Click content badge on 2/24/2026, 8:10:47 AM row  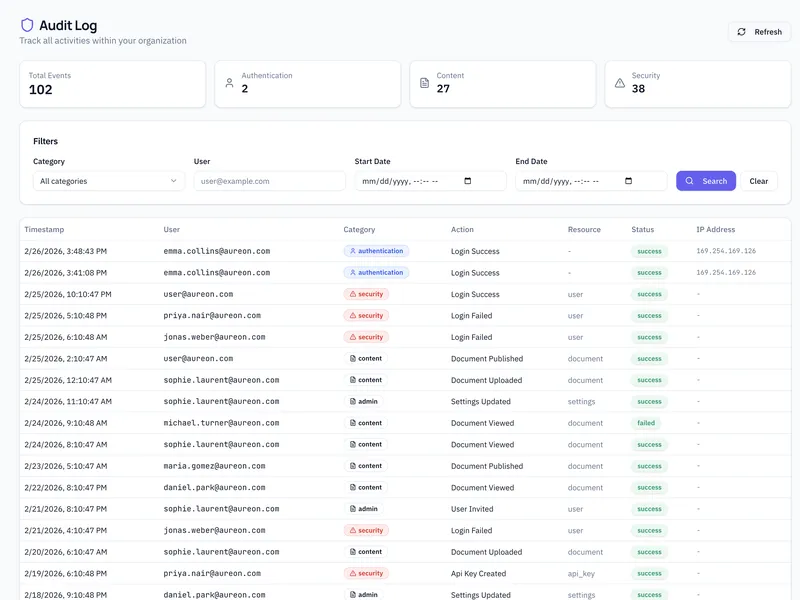click(x=365, y=444)
